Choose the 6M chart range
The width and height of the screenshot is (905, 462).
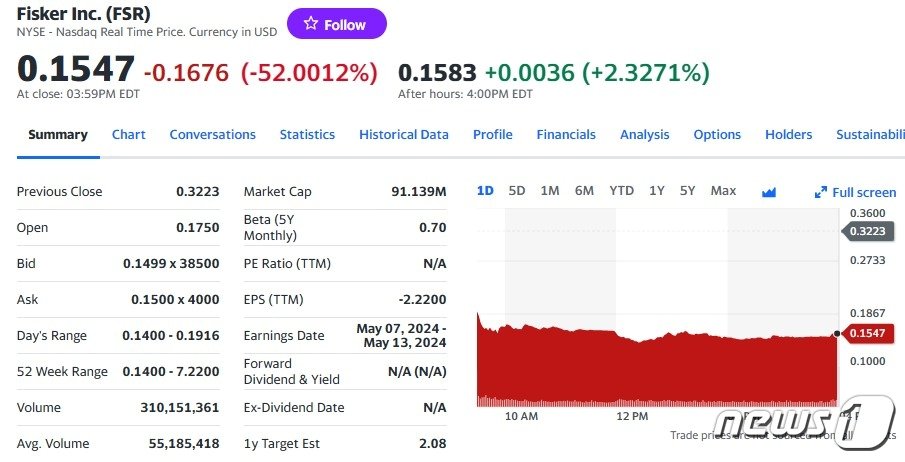[x=584, y=191]
